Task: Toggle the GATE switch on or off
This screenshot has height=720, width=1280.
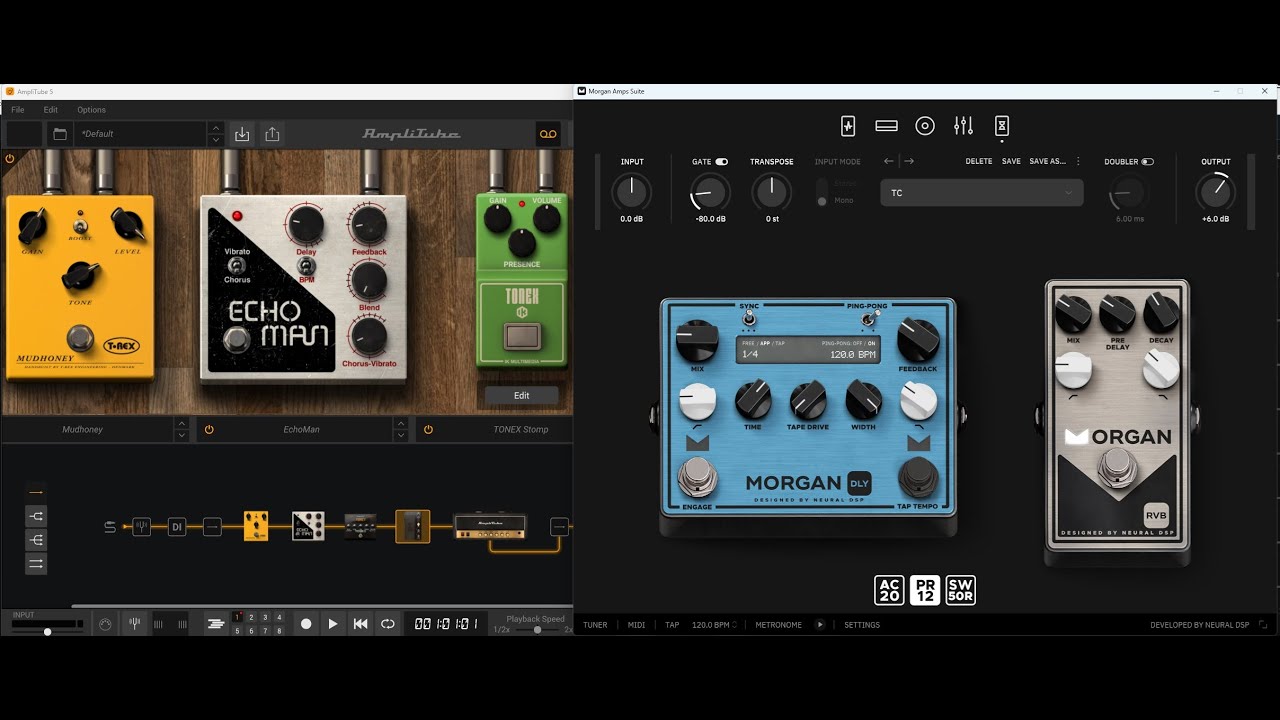Action: click(722, 161)
